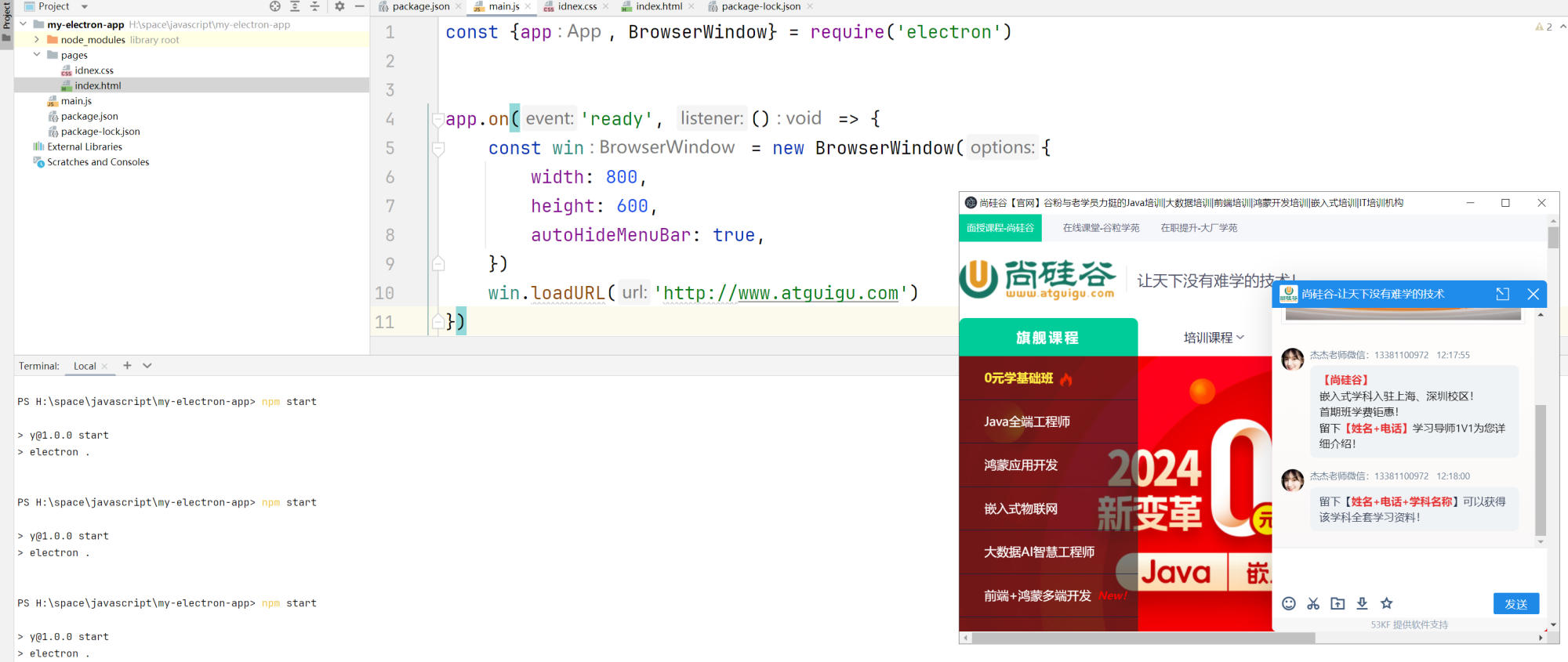This screenshot has width=1568, height=662.
Task: Click the locate/select opened file icon
Action: pos(275,6)
